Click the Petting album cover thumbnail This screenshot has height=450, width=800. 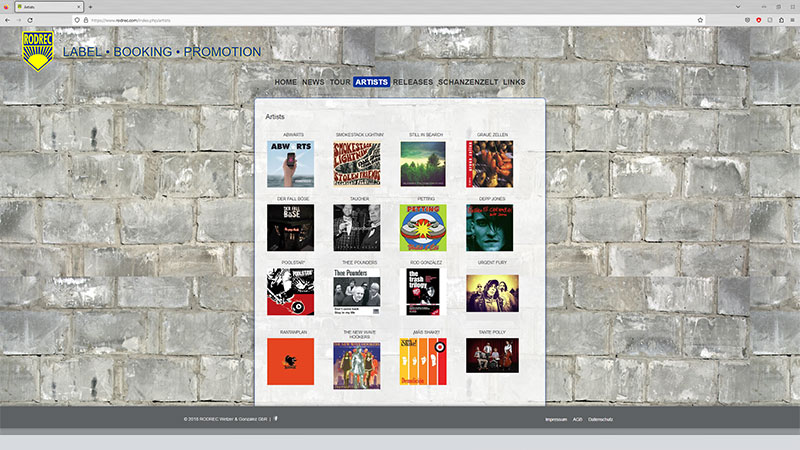(423, 228)
